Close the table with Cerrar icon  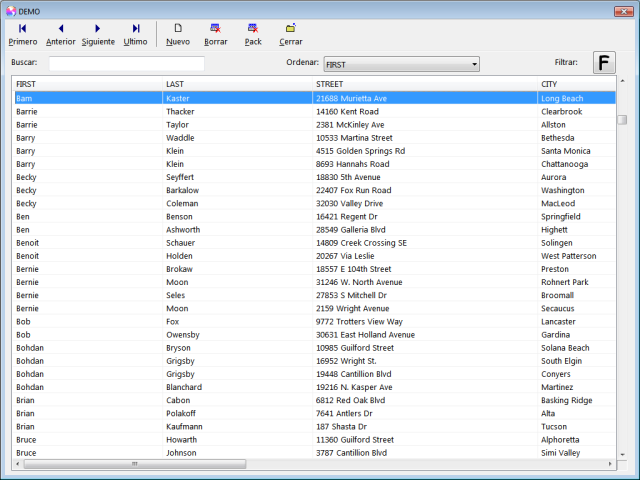(x=290, y=34)
